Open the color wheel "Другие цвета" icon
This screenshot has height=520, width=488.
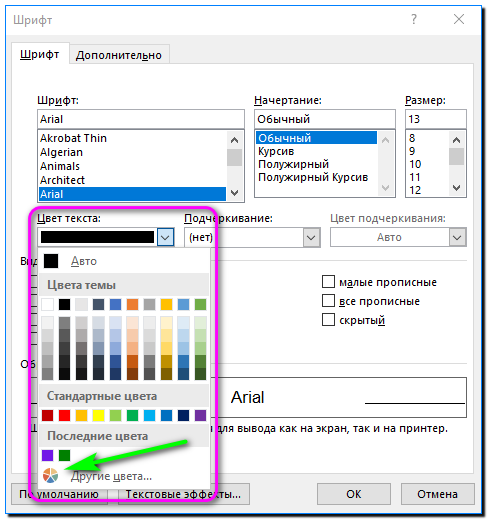click(51, 475)
